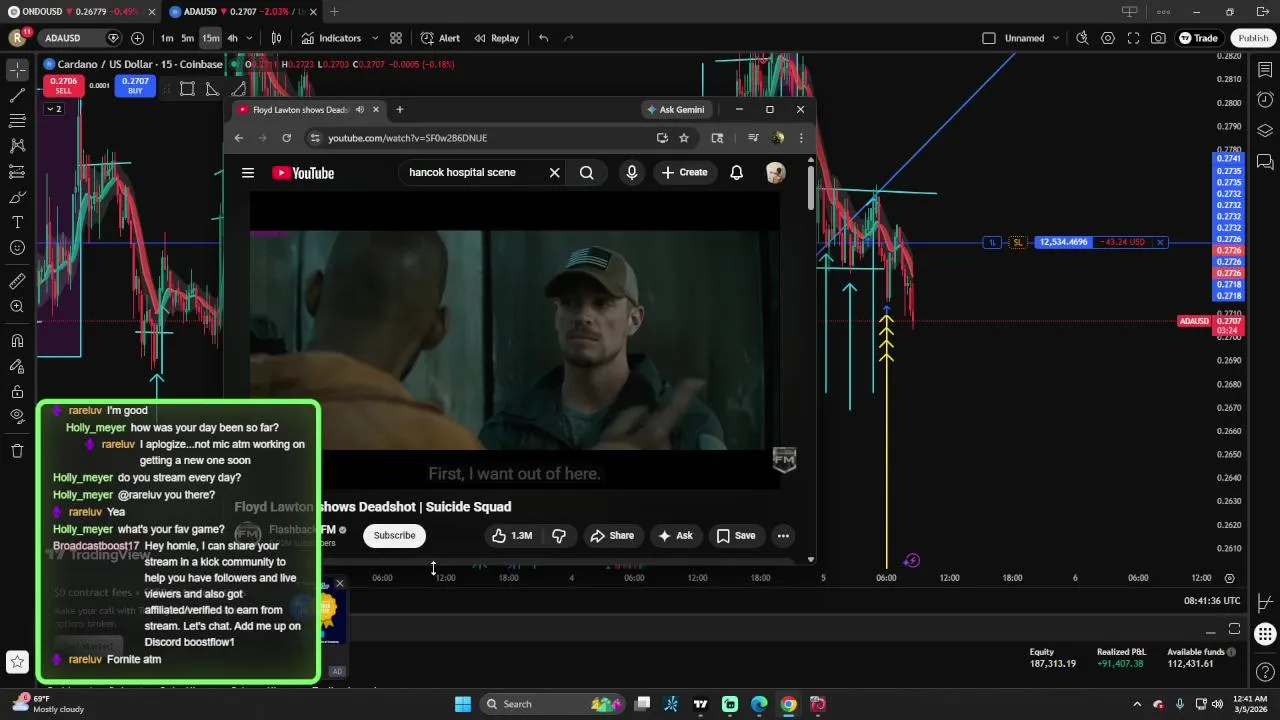Image resolution: width=1280 pixels, height=720 pixels.
Task: Select the 4h timeframe
Action: 232,38
